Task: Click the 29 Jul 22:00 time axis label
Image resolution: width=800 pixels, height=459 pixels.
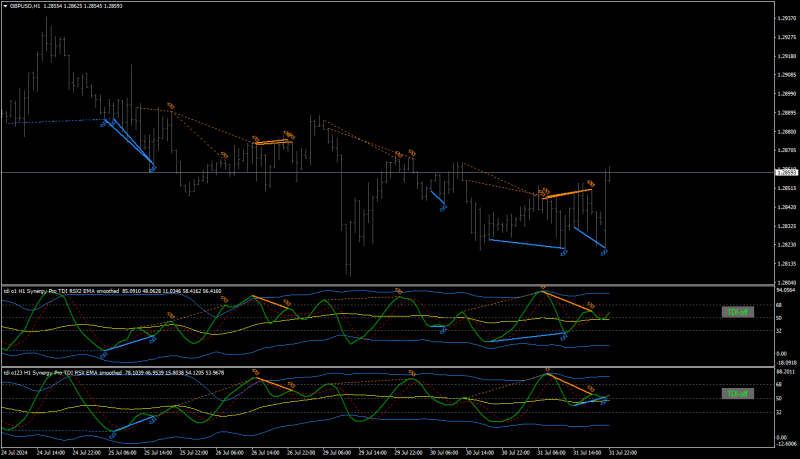Action: pos(407,452)
